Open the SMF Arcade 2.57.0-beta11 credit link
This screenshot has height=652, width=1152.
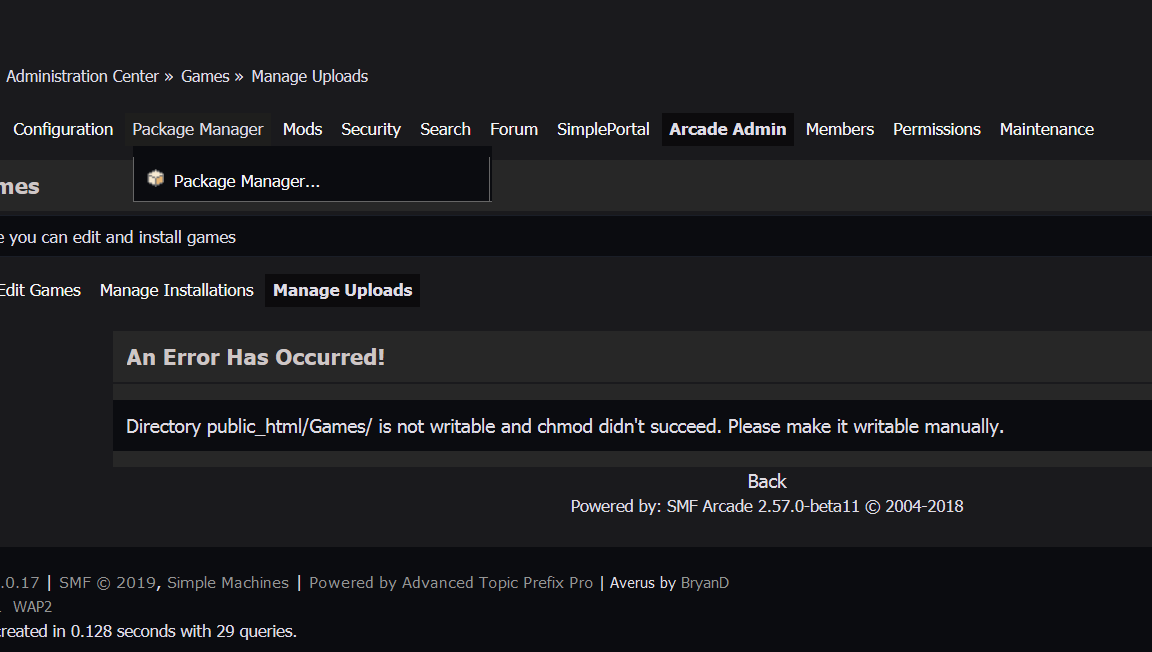(x=763, y=506)
